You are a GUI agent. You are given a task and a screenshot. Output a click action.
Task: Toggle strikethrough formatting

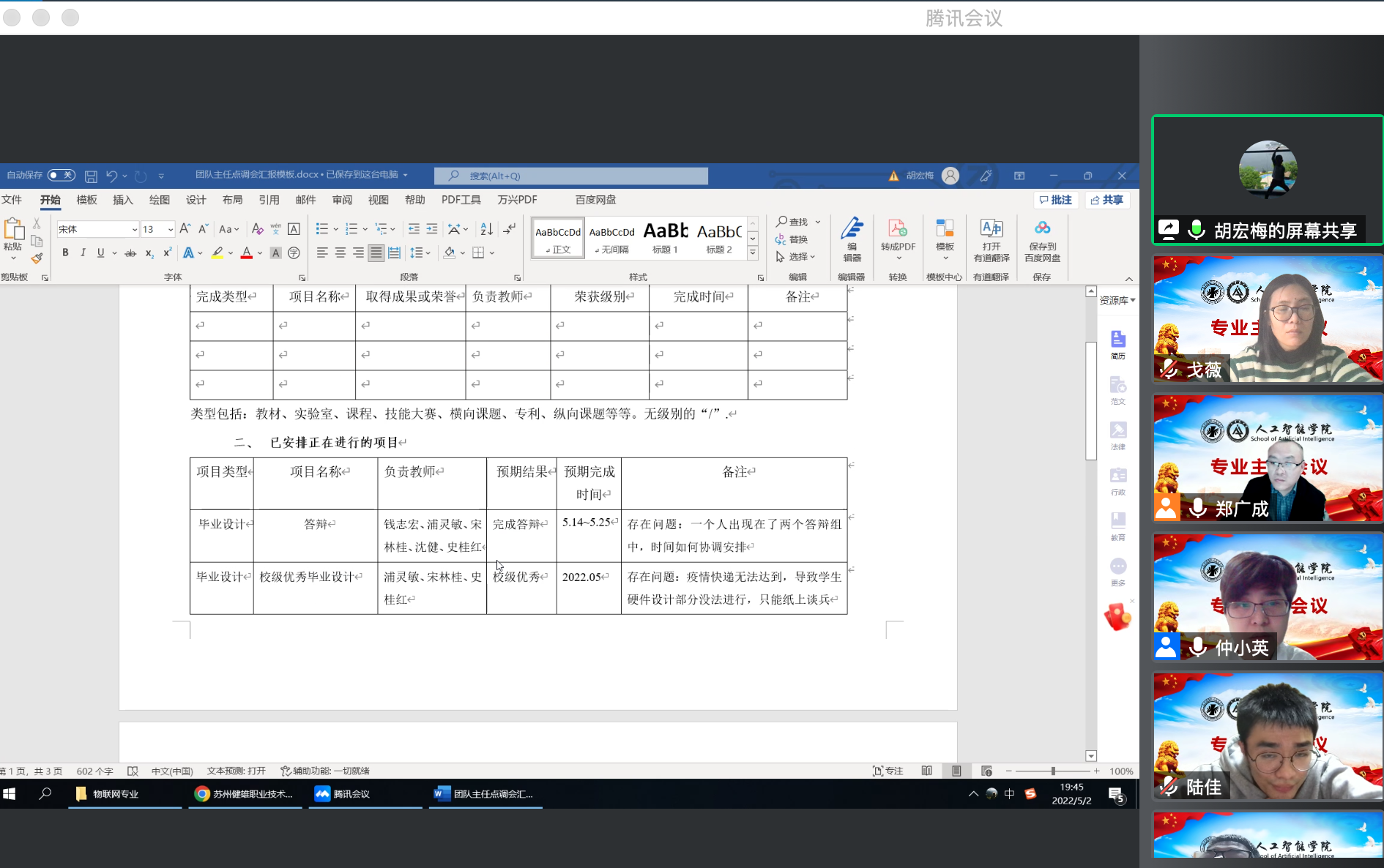click(x=130, y=252)
